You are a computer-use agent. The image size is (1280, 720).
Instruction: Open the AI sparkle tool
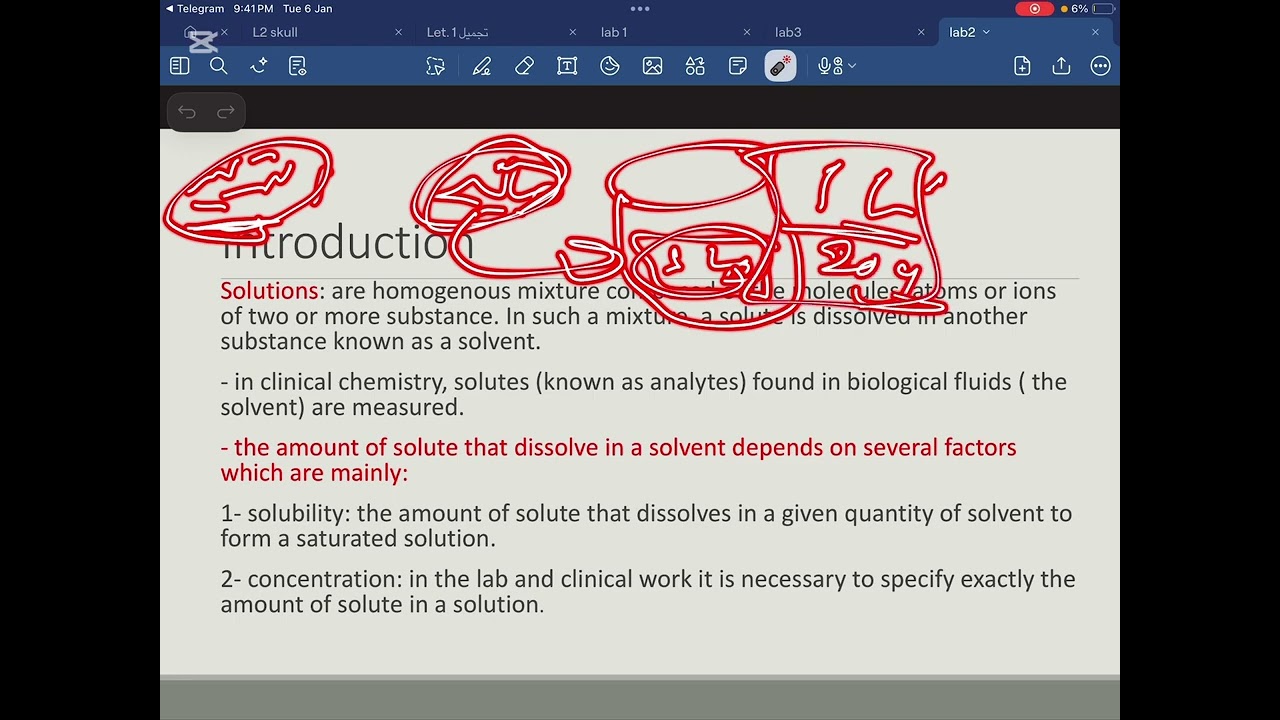coord(259,66)
